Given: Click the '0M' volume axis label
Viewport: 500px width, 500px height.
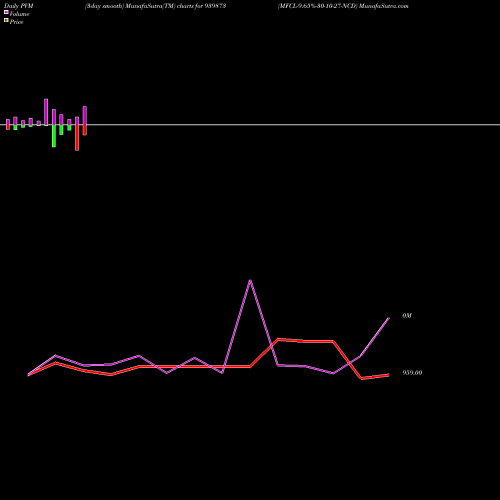Looking at the screenshot, I should pos(407,315).
